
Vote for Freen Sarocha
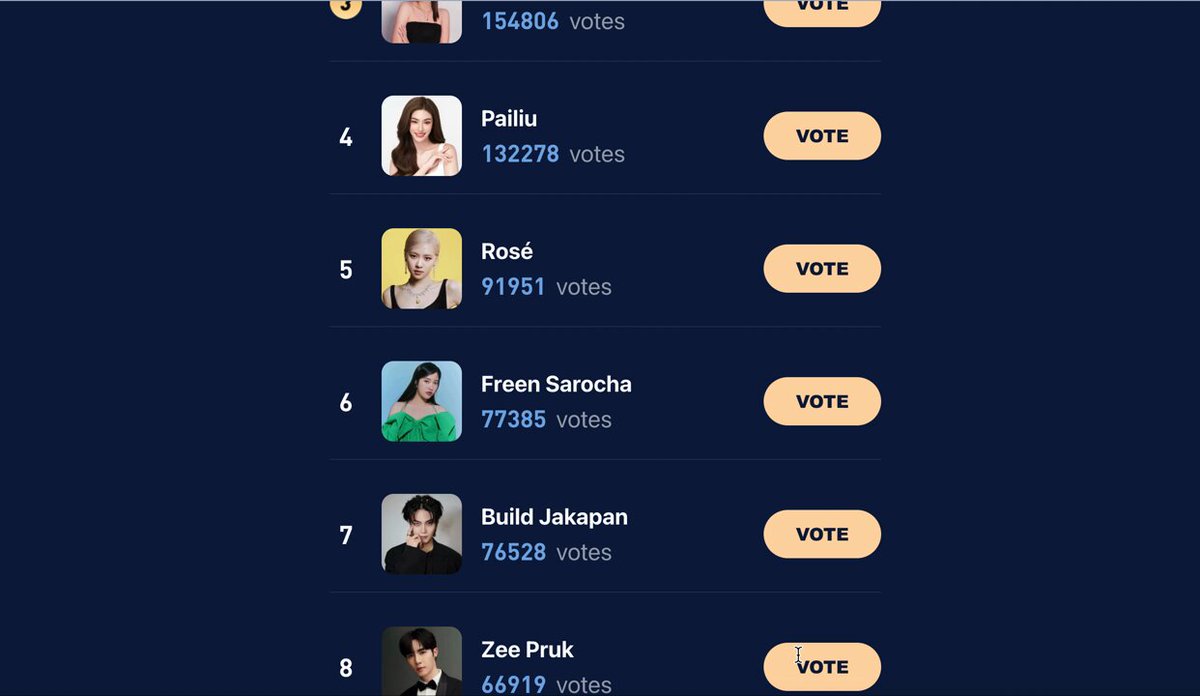coord(822,401)
